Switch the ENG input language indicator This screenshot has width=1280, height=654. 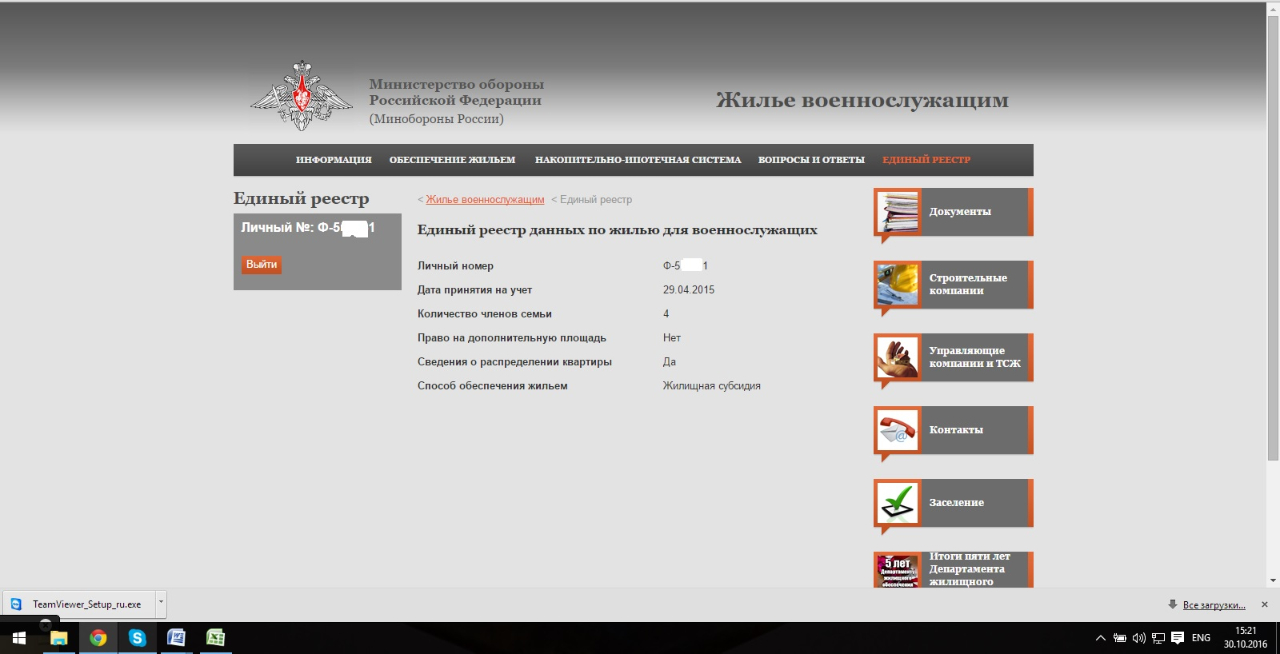pos(1201,638)
